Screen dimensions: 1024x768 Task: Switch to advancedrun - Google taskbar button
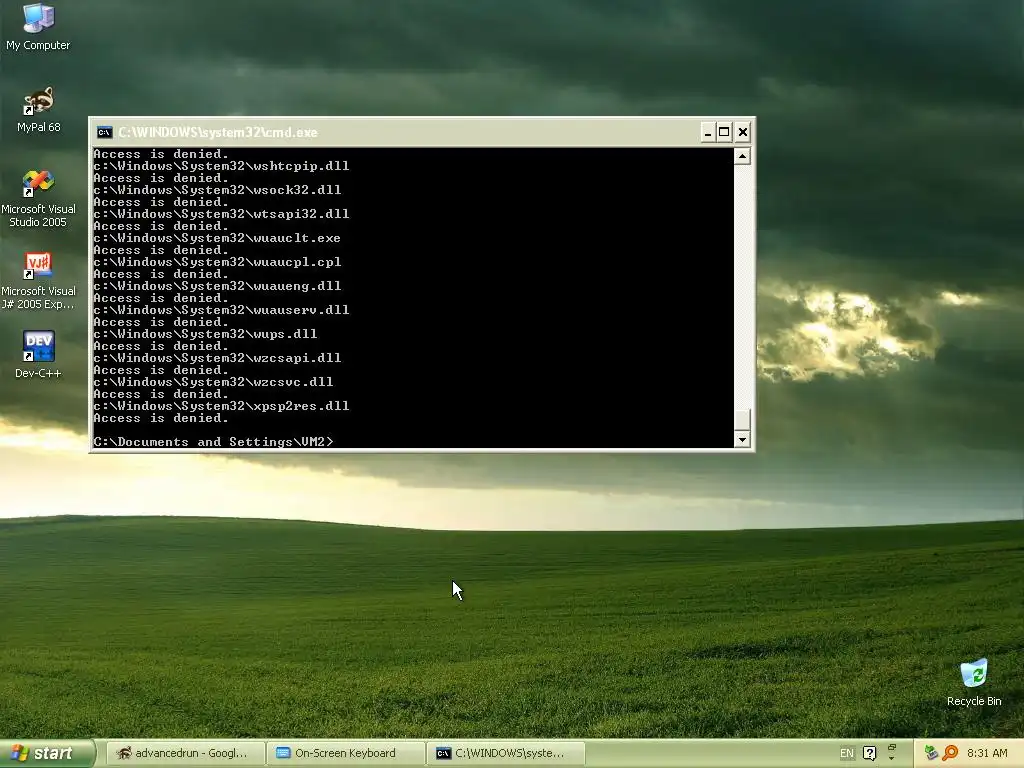click(185, 753)
